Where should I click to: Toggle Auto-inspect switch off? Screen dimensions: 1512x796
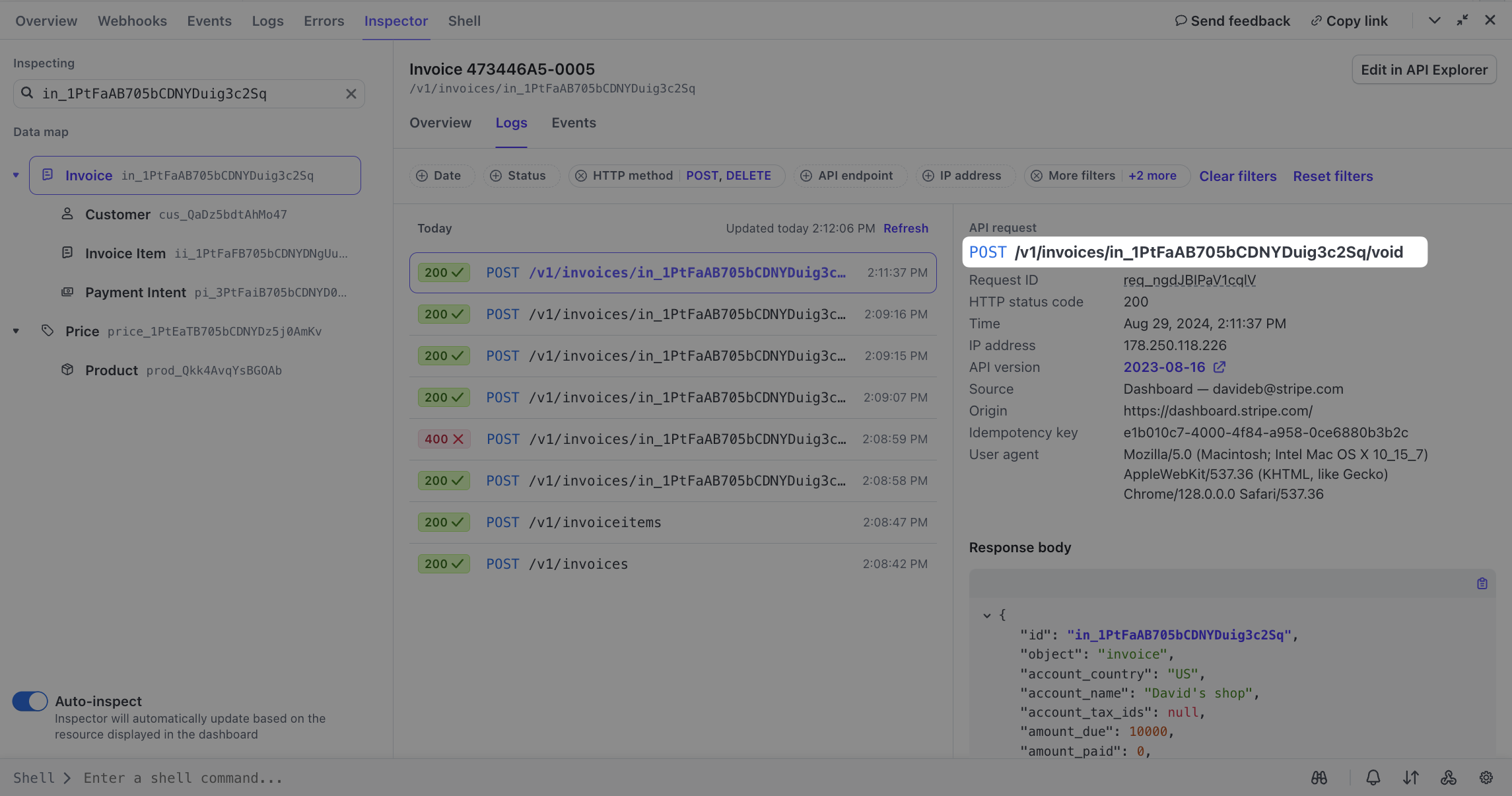(x=30, y=702)
